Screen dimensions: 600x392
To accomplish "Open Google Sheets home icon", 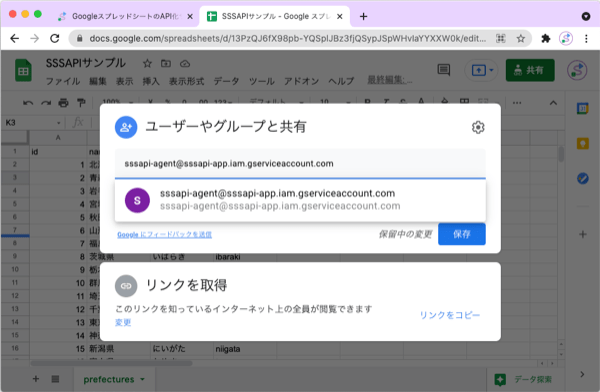I will click(x=23, y=70).
